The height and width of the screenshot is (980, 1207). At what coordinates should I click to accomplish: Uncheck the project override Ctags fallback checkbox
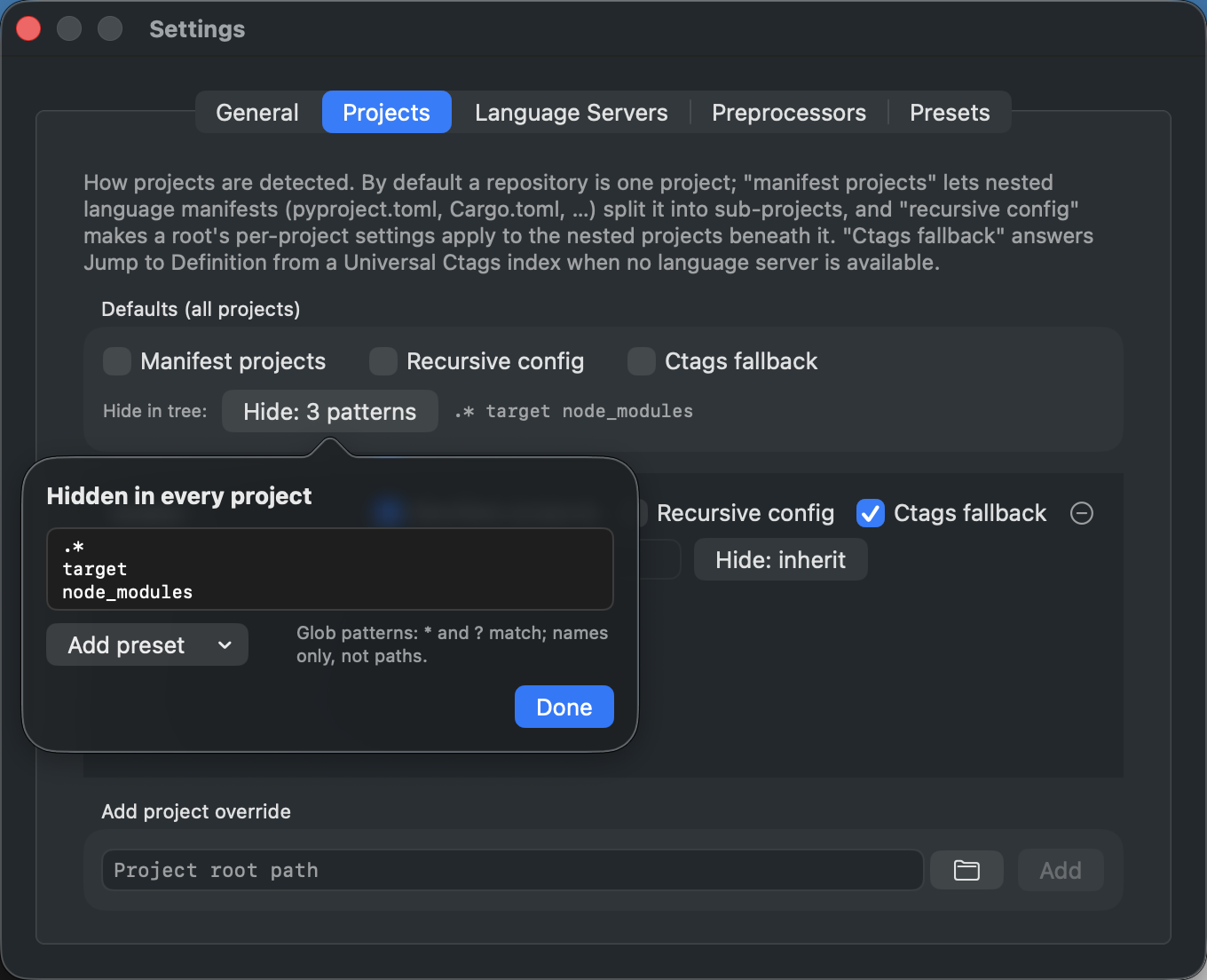871,513
